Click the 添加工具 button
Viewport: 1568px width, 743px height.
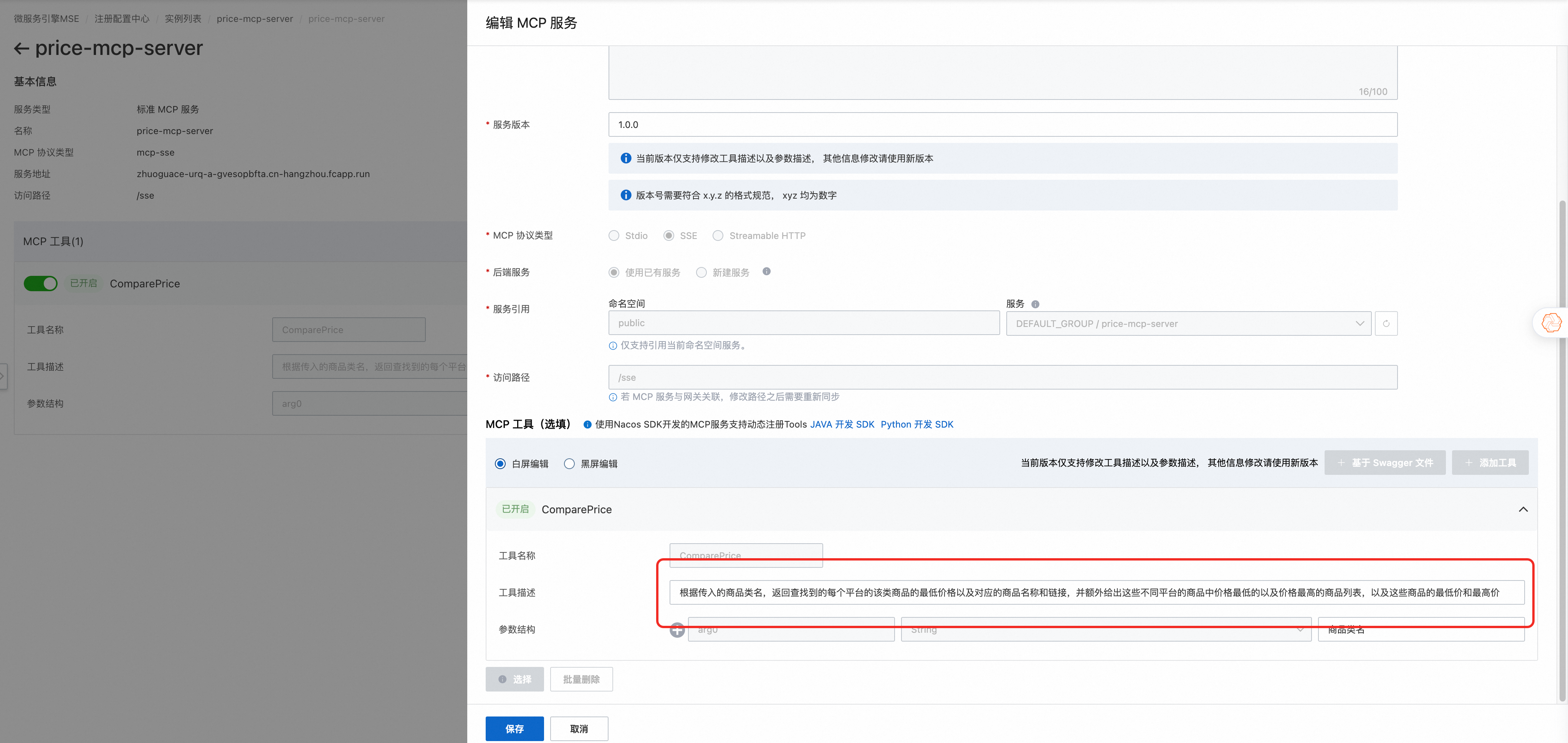tap(1490, 463)
